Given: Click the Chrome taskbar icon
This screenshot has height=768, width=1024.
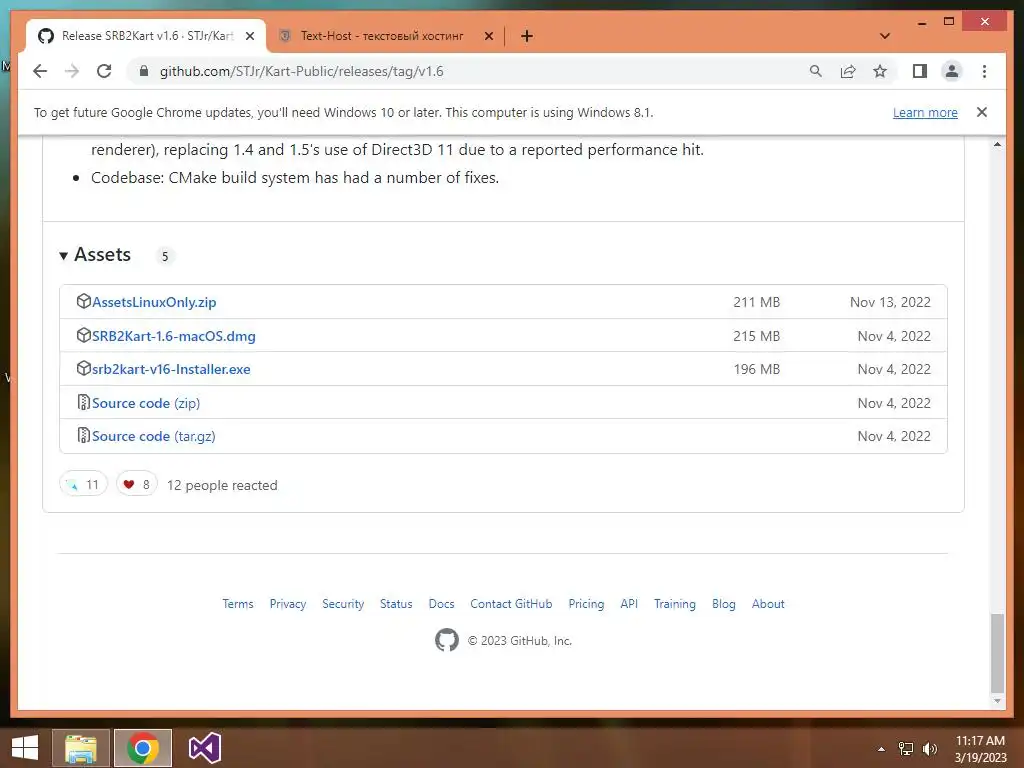Looking at the screenshot, I should pyautogui.click(x=143, y=748).
